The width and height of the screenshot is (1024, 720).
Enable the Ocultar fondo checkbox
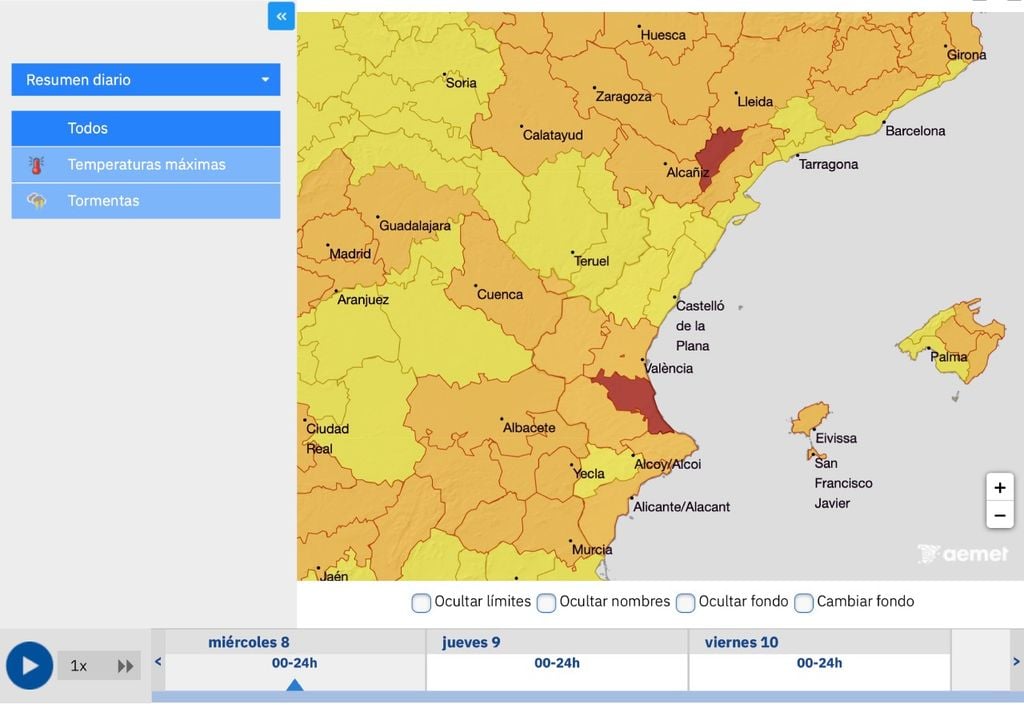(x=685, y=602)
